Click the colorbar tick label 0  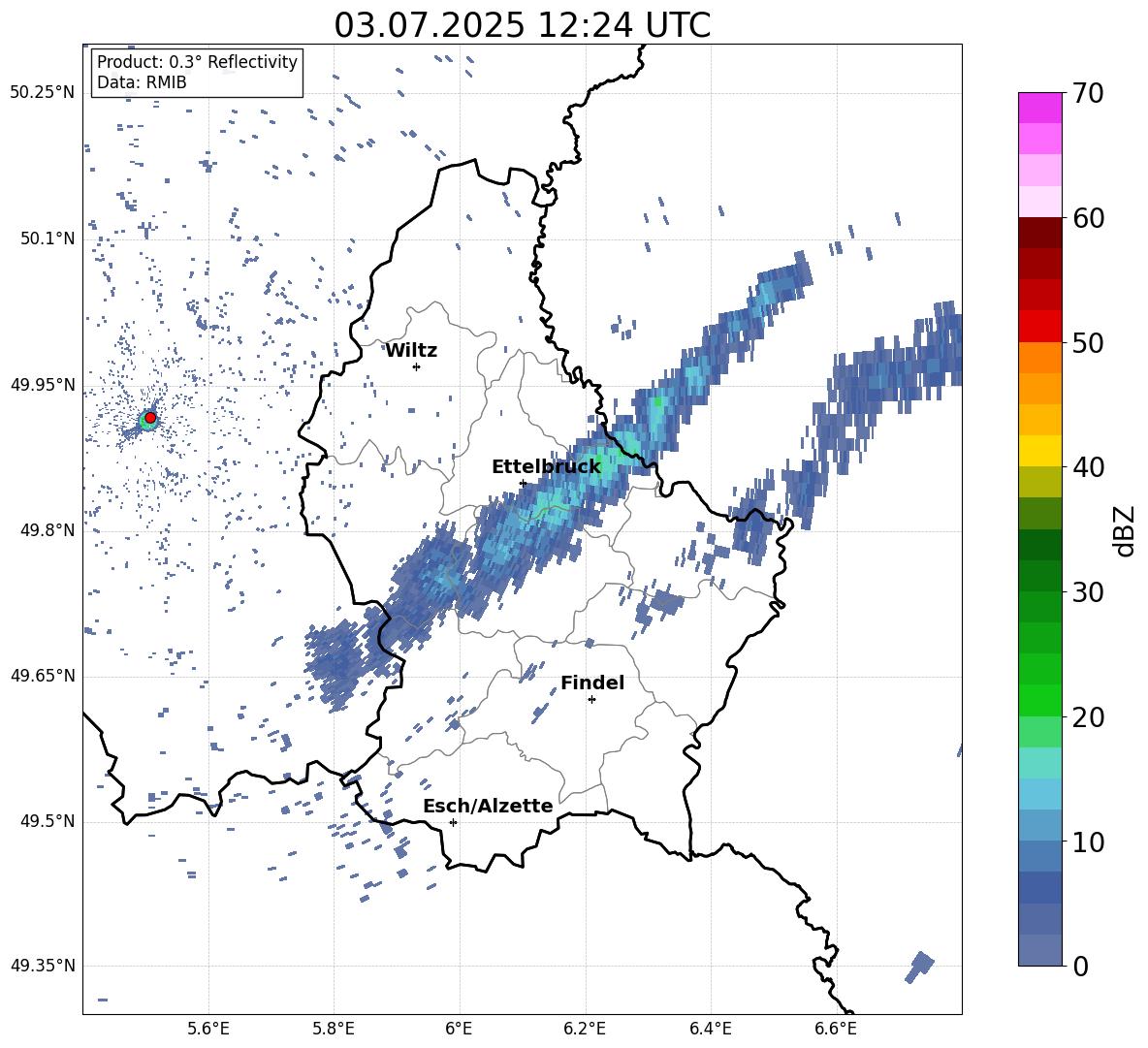tap(1080, 966)
